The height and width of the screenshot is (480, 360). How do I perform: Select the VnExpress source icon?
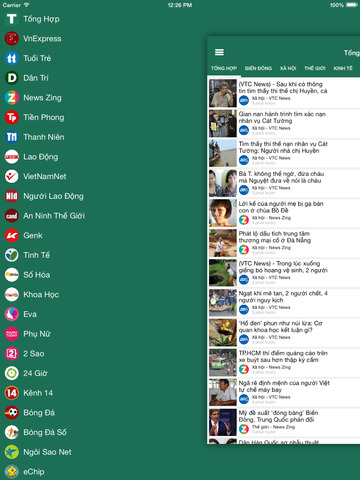(x=12, y=39)
